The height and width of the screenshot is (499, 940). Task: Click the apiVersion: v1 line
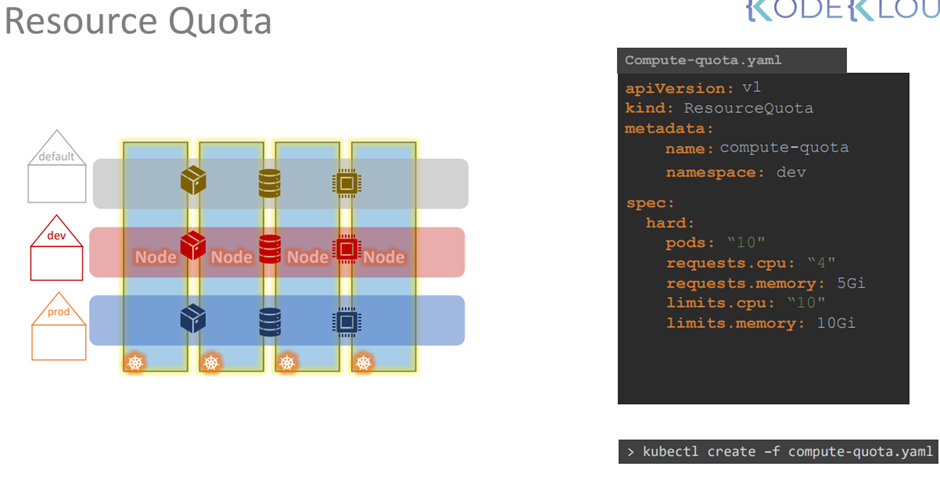[x=693, y=88]
